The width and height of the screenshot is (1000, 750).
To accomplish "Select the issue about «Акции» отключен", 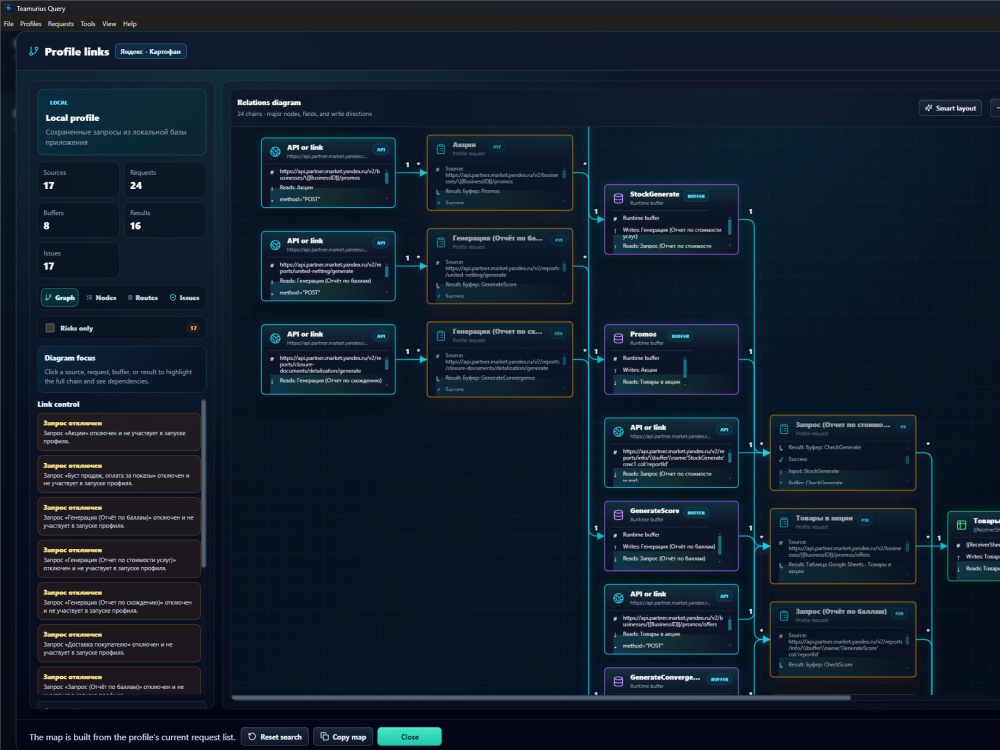I will 119,432.
